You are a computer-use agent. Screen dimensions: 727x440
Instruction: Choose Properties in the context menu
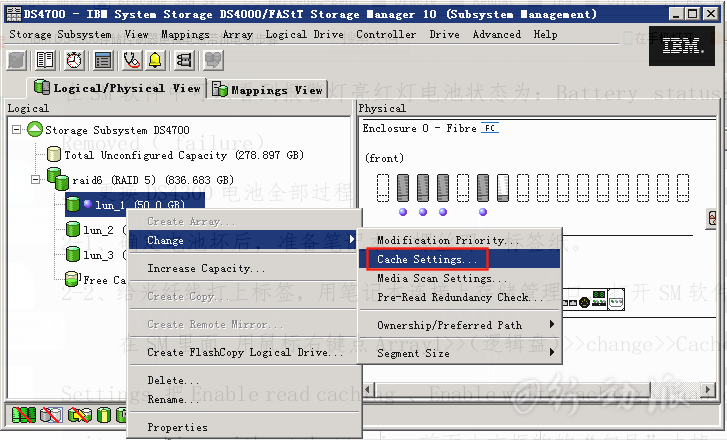[x=242, y=427]
